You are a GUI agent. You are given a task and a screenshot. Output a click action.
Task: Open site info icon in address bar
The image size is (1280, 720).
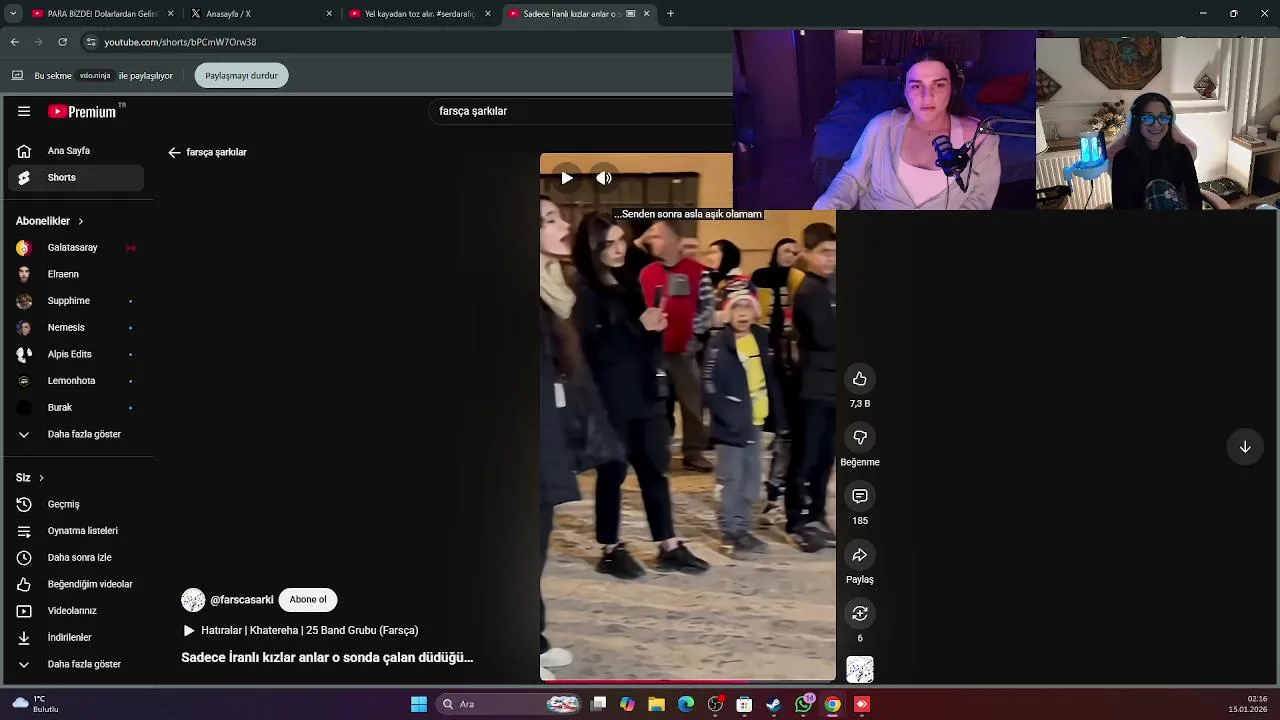click(91, 42)
